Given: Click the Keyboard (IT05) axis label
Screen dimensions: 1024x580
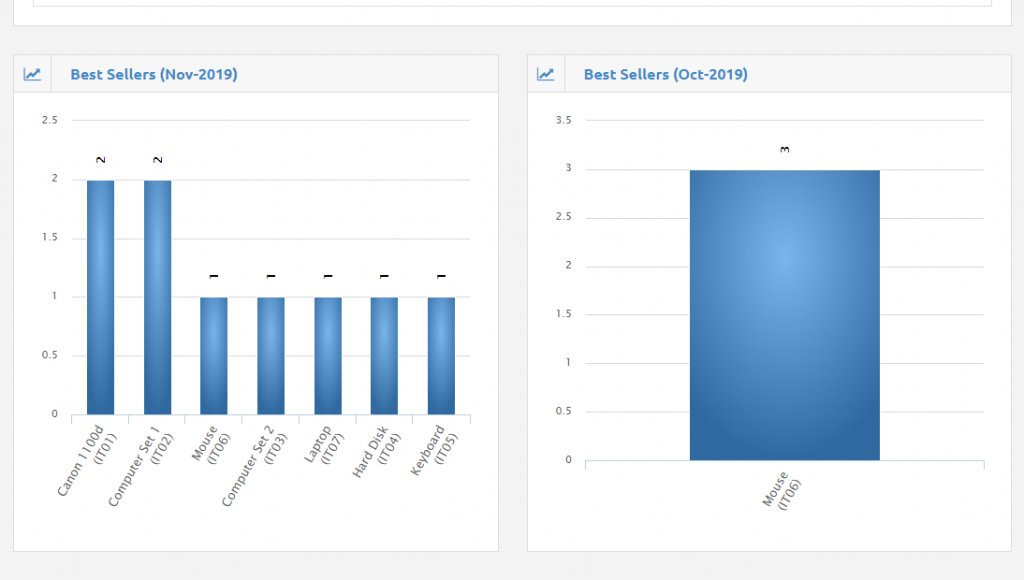Looking at the screenshot, I should coord(434,450).
